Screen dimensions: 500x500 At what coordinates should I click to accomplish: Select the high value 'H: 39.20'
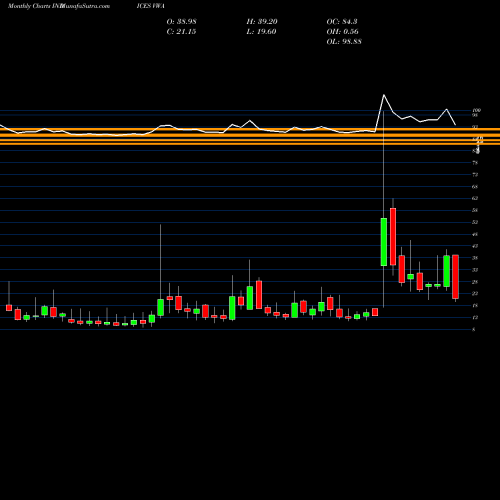pos(262,22)
